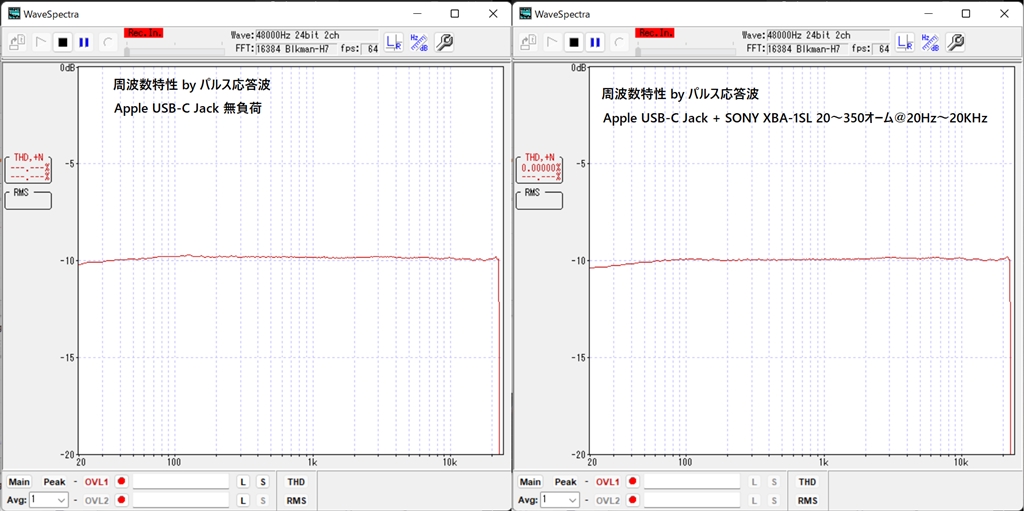1024x511 pixels.
Task: Click the WaveSpectra title icon in right window
Action: (525, 13)
